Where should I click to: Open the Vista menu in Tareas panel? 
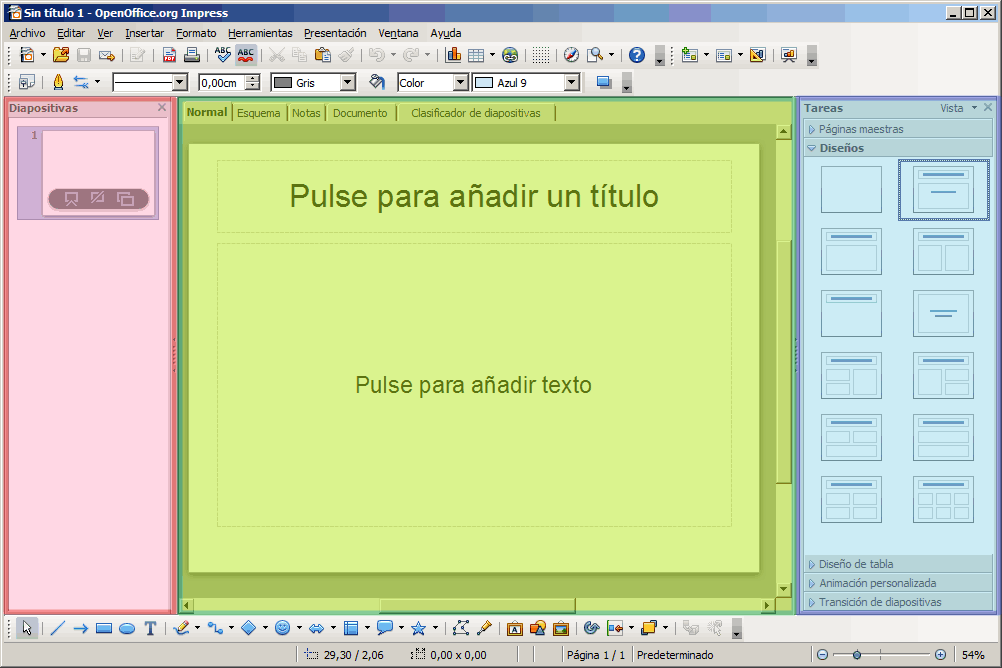point(958,108)
